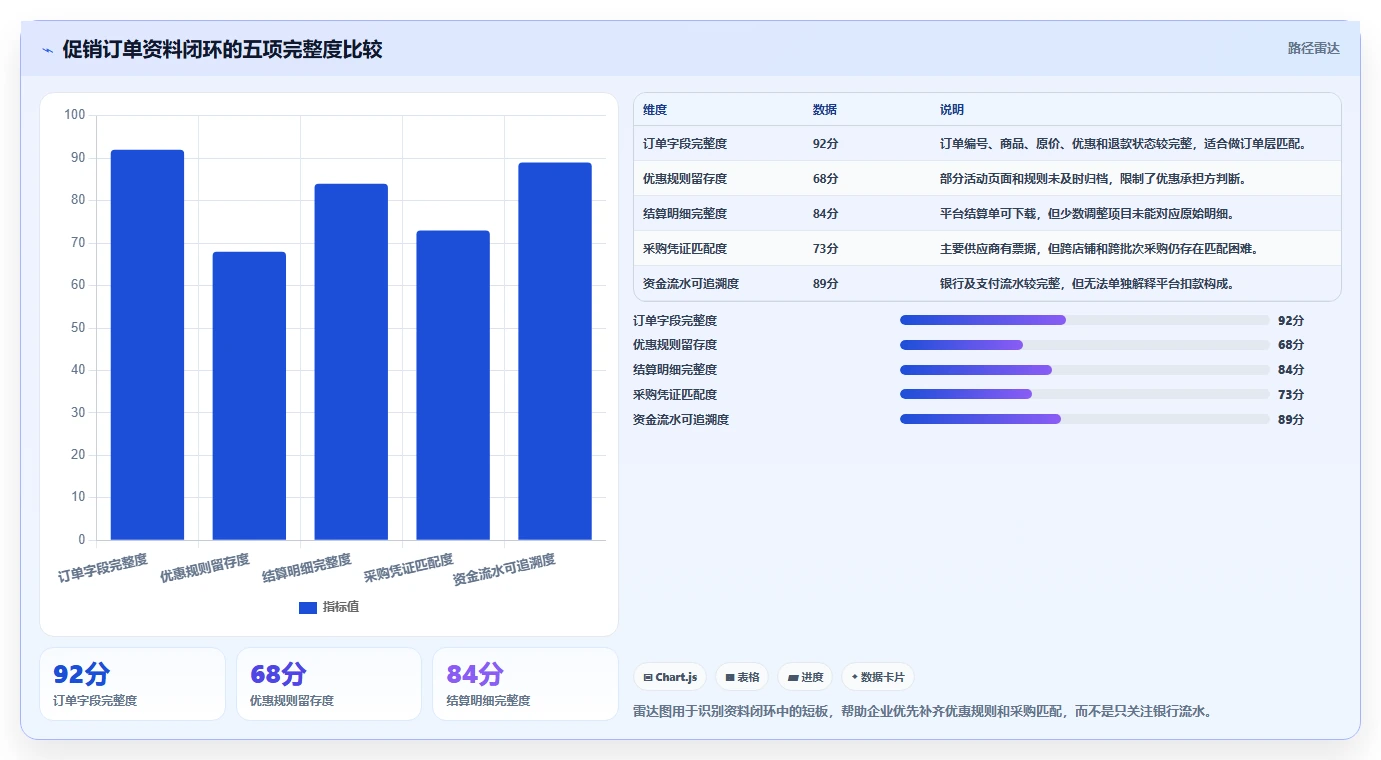Image resolution: width=1381 pixels, height=760 pixels.
Task: Click the y-axis label 100
Action: (x=75, y=115)
